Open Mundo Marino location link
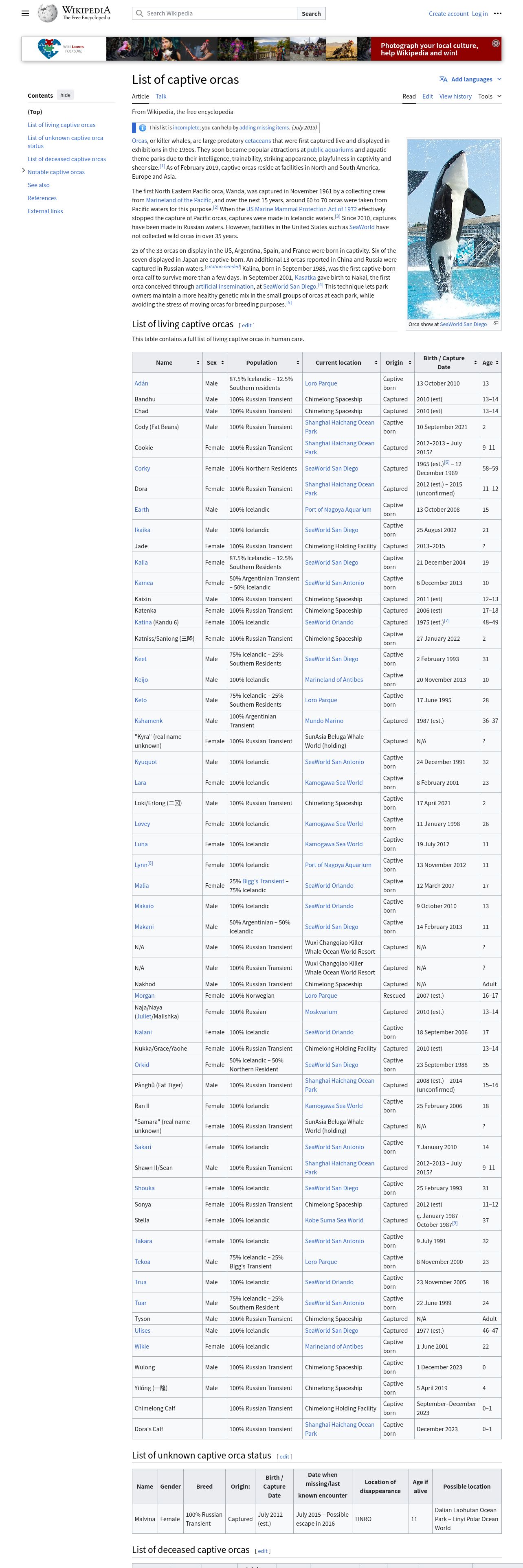 coord(324,720)
